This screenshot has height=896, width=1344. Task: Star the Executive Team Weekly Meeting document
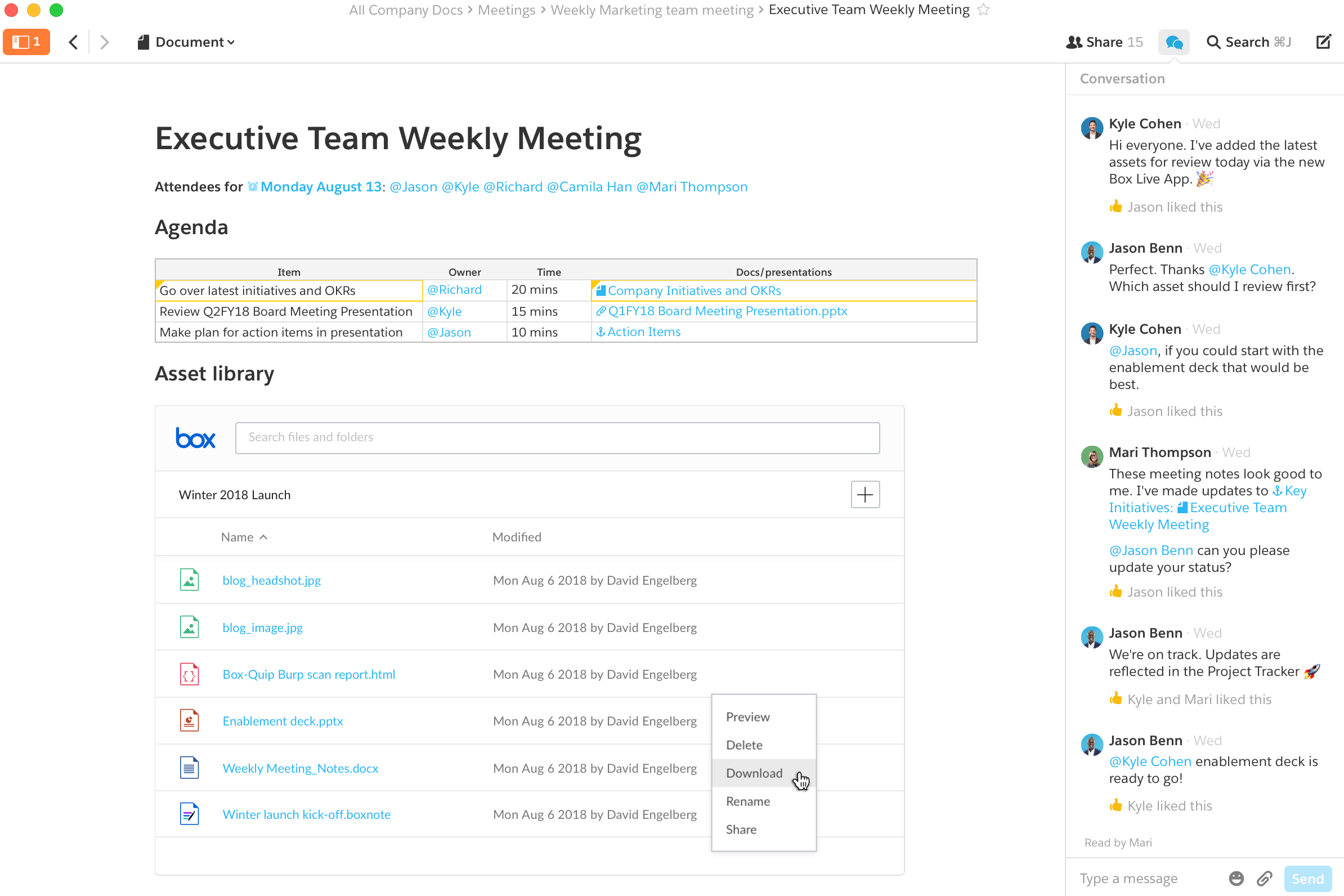(983, 10)
